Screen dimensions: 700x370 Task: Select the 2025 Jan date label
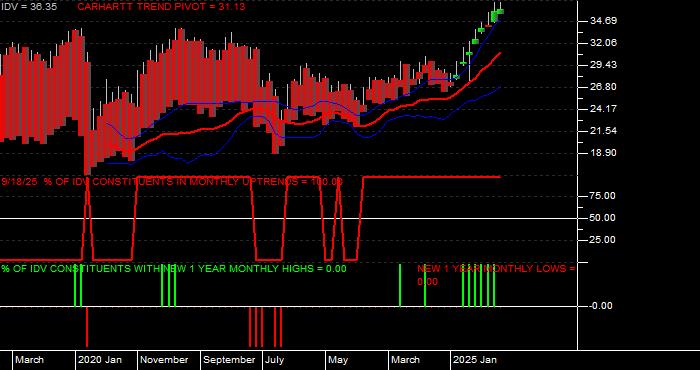(475, 360)
